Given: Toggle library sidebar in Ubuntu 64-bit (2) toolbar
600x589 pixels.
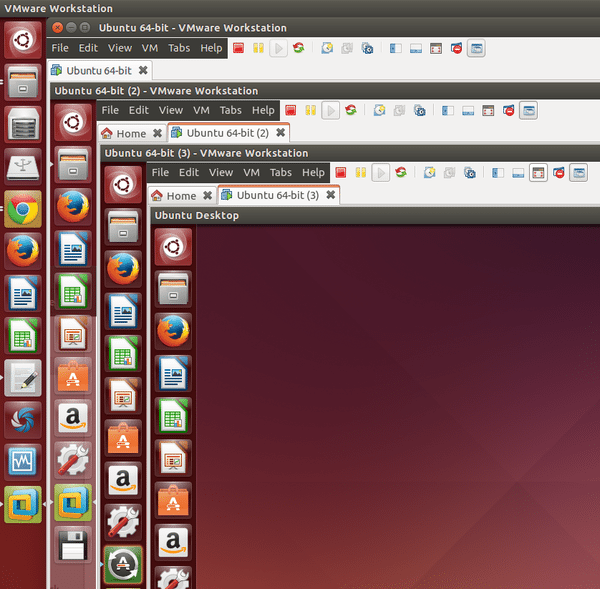Looking at the screenshot, I should 448,111.
